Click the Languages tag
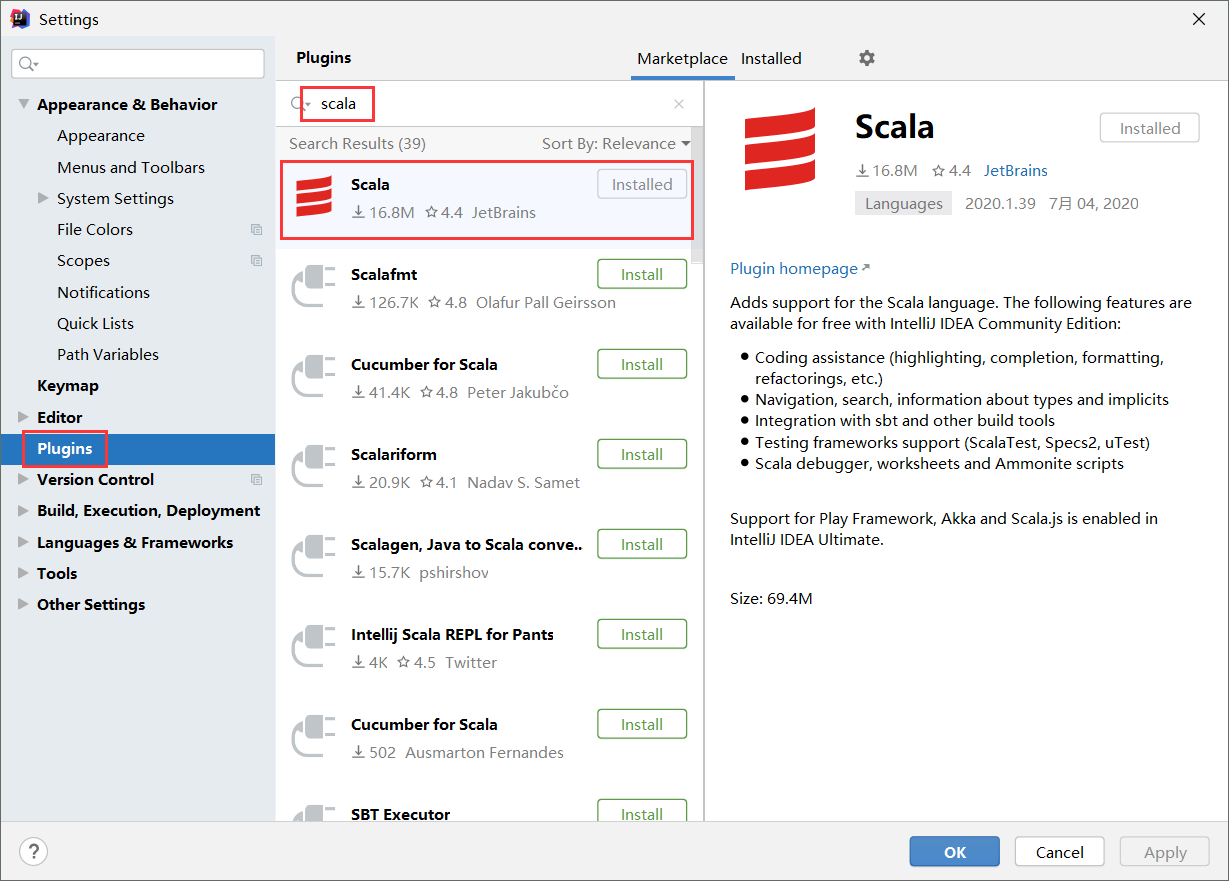Image resolution: width=1229 pixels, height=881 pixels. pos(904,204)
